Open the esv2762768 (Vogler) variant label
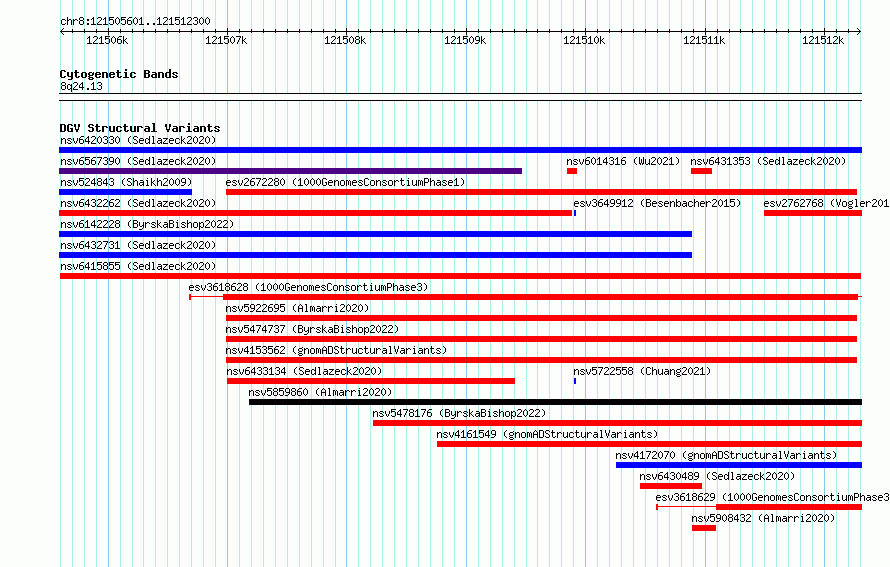Viewport: 890px width, 567px height. coord(826,203)
